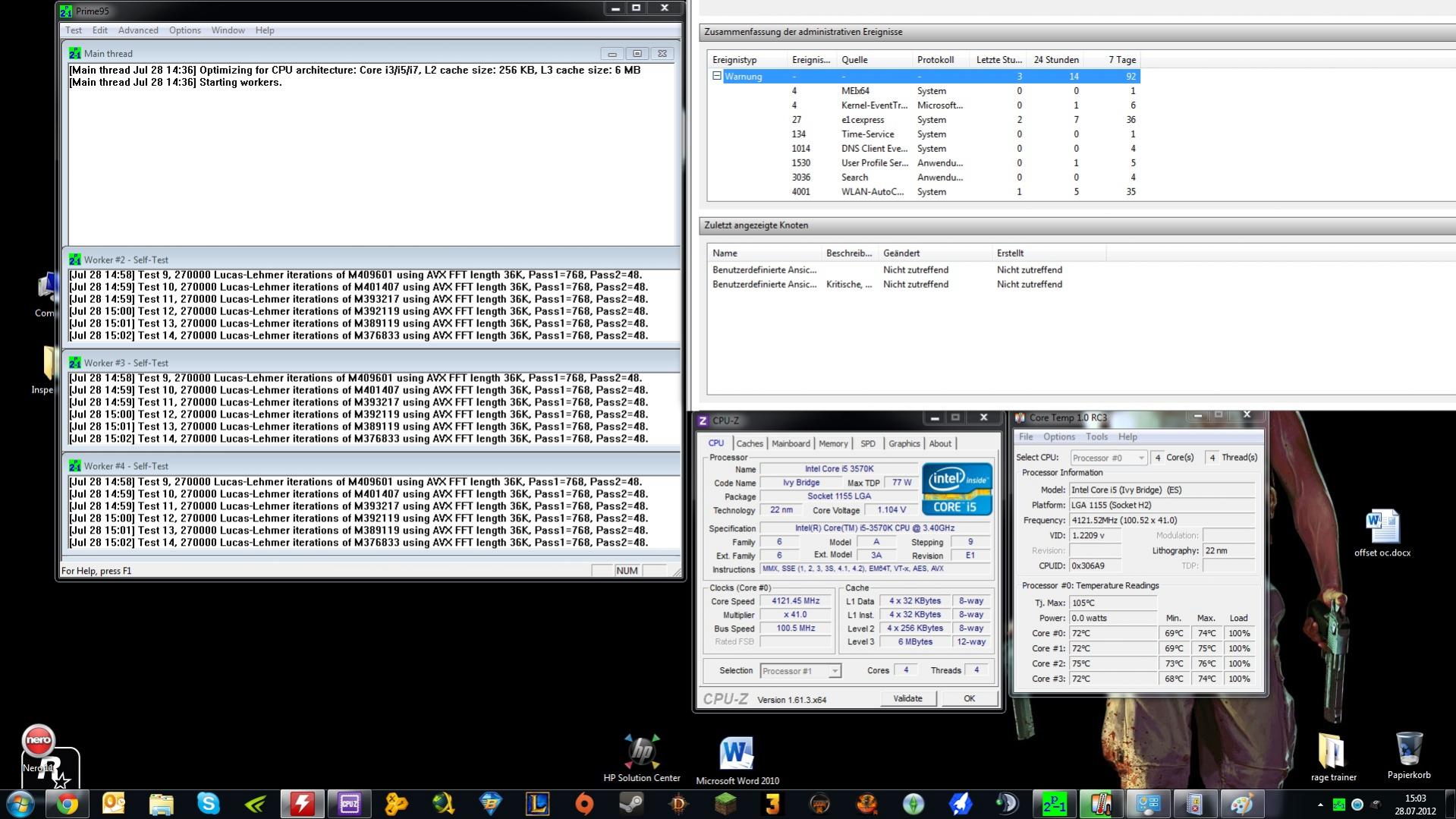Open the offset oc.docx desktop file
1456x819 pixels.
pyautogui.click(x=1382, y=534)
